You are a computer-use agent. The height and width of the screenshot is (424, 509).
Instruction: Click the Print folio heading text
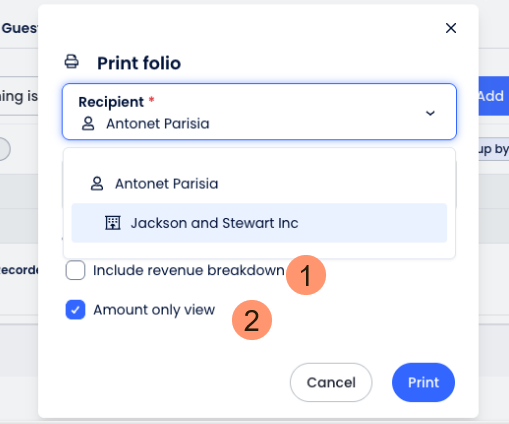(139, 63)
